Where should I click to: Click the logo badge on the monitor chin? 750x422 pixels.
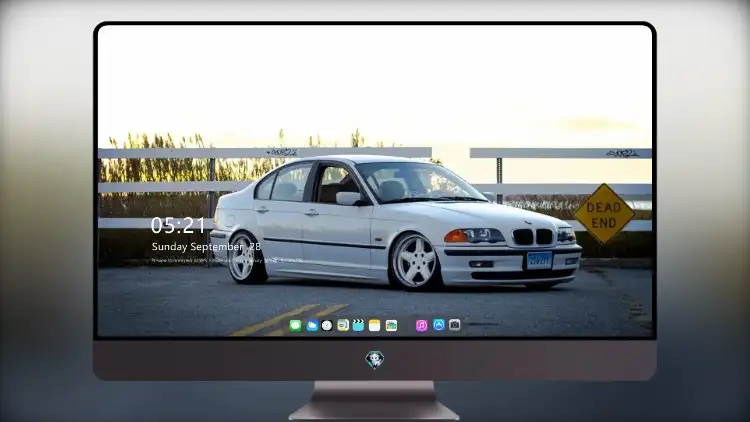click(375, 360)
